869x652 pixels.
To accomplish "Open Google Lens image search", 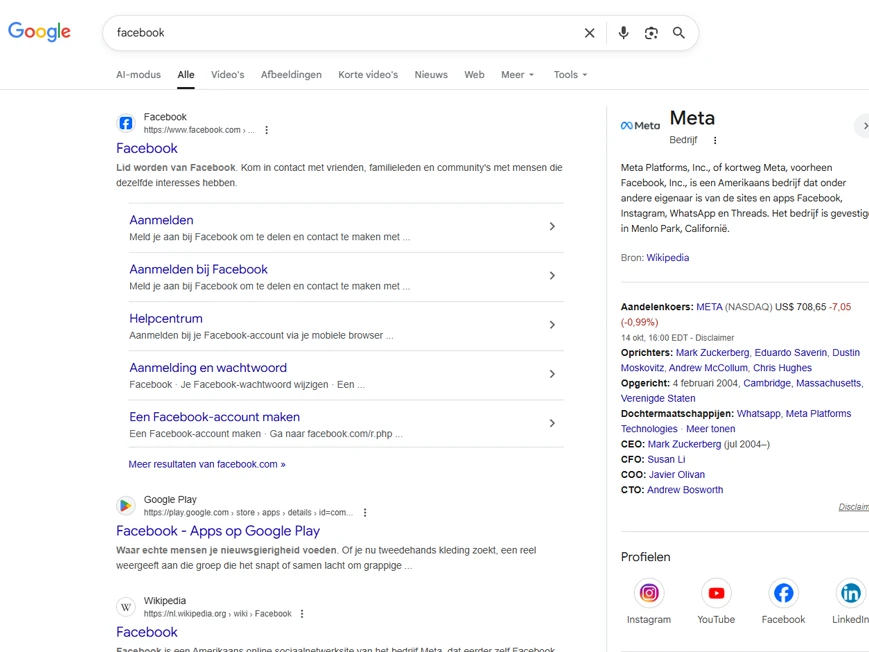I will pyautogui.click(x=651, y=33).
